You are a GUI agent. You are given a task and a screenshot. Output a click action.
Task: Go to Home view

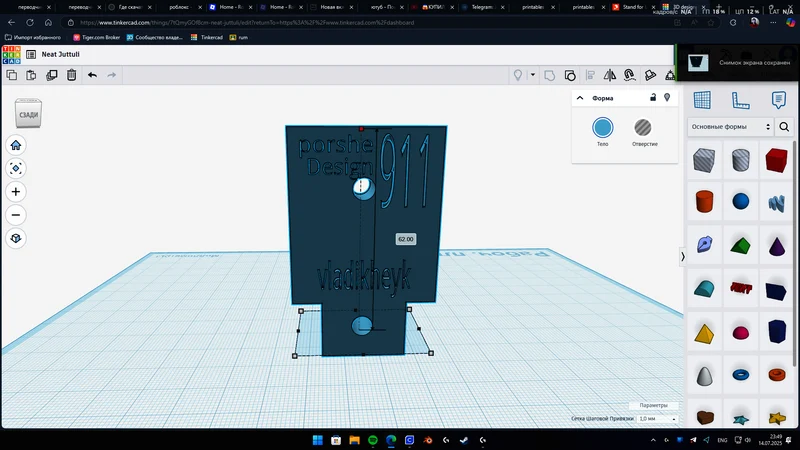pyautogui.click(x=16, y=145)
